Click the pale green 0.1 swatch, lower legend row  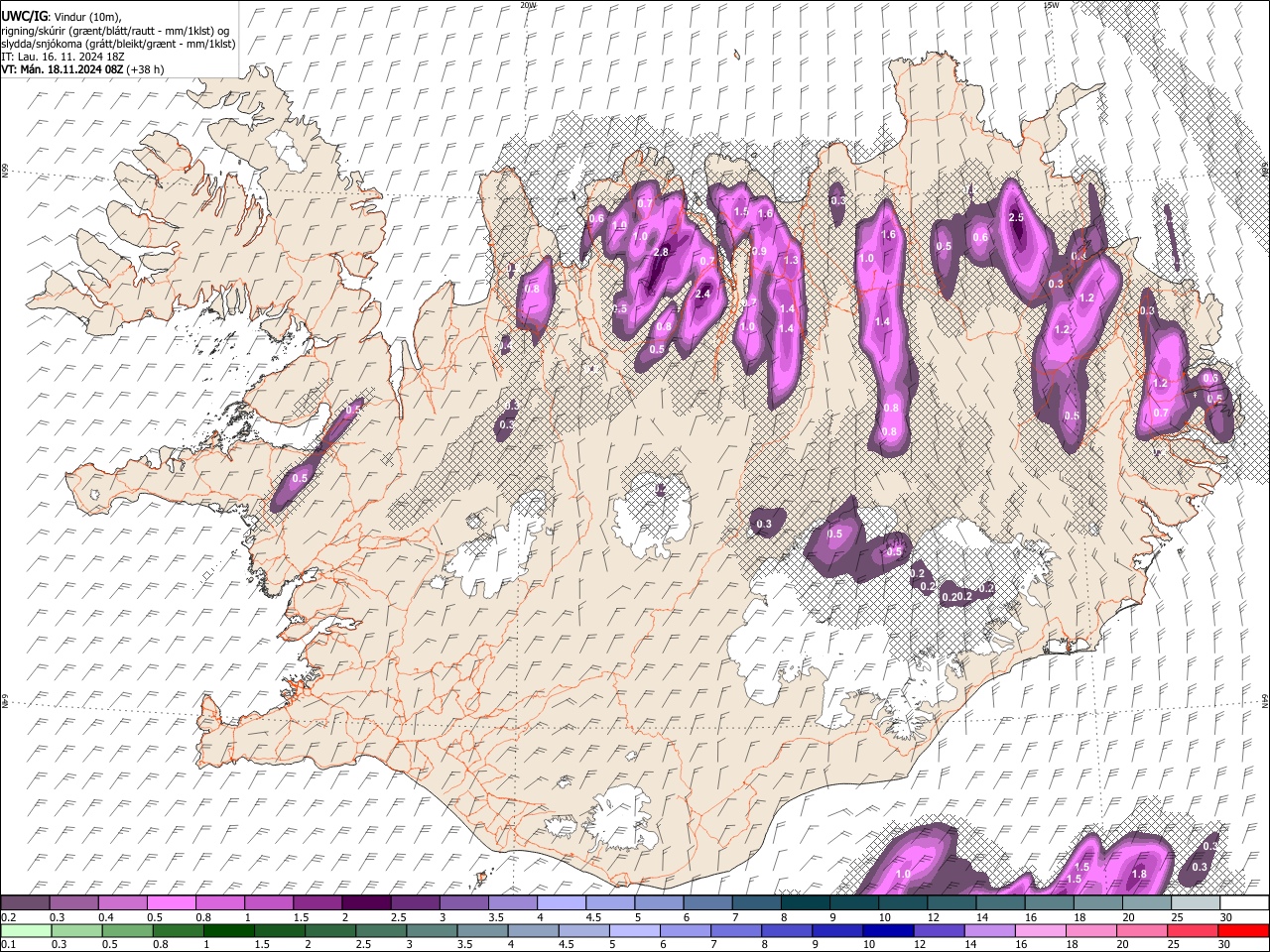tap(27, 930)
